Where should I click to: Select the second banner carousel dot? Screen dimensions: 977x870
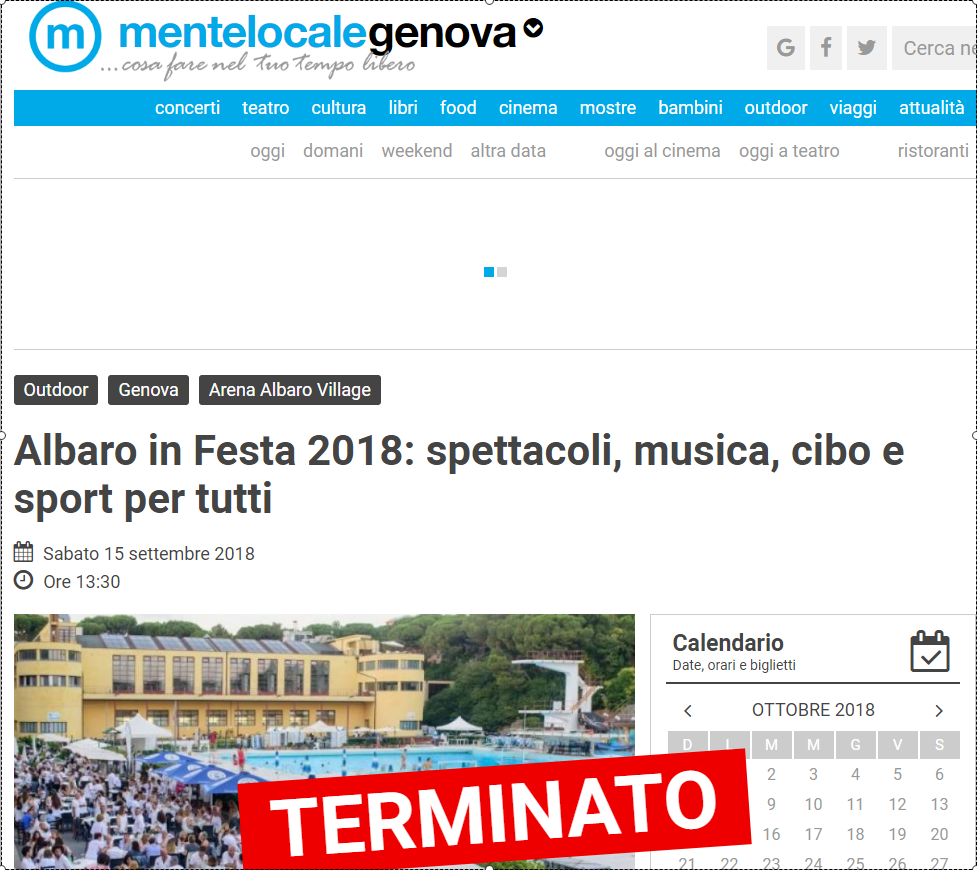point(502,272)
